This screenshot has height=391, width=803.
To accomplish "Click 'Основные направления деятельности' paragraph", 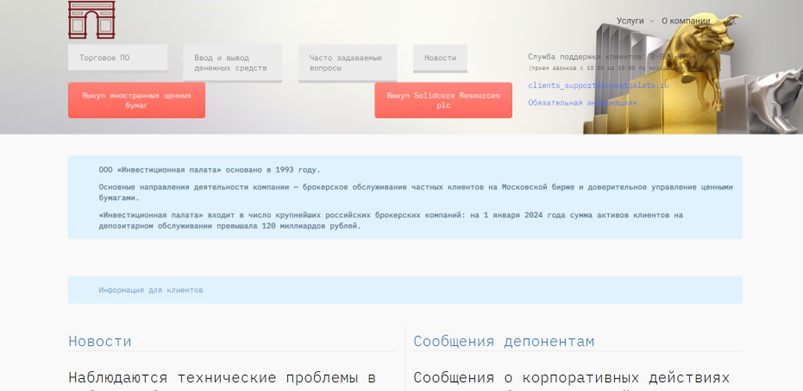I will 416,192.
